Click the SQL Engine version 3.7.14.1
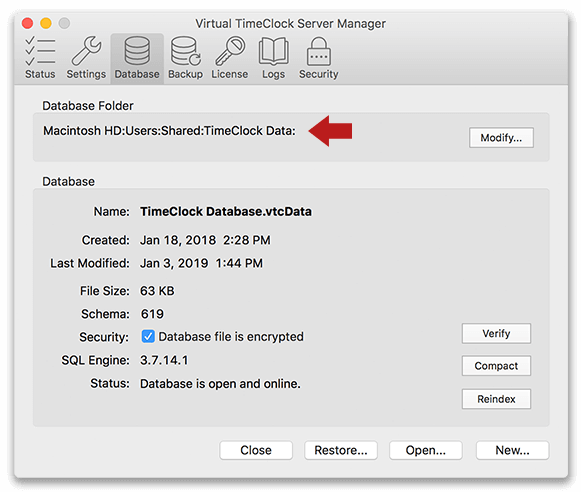Image resolution: width=581 pixels, height=492 pixels. click(x=164, y=360)
